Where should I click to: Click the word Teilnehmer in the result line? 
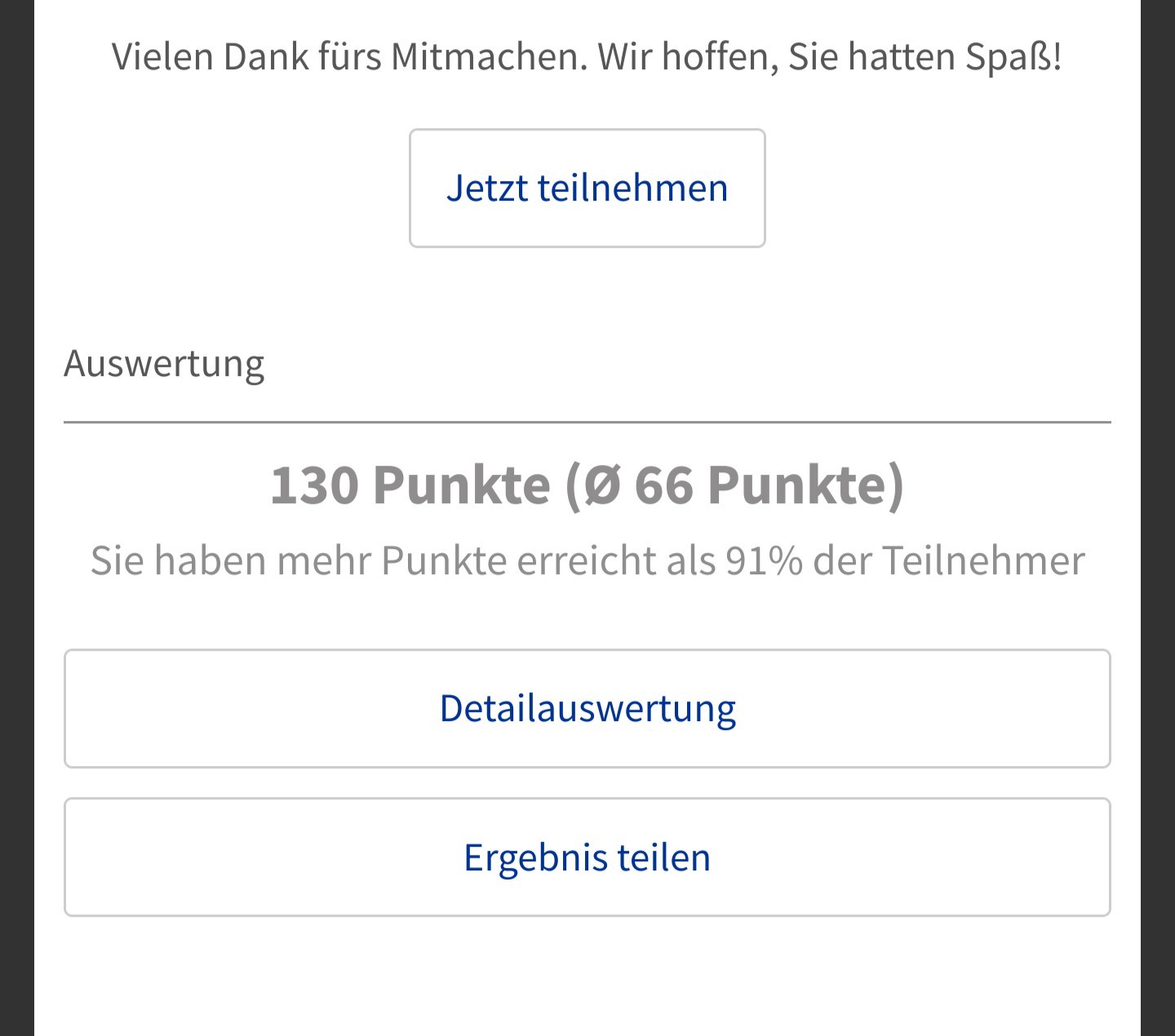pyautogui.click(x=983, y=561)
